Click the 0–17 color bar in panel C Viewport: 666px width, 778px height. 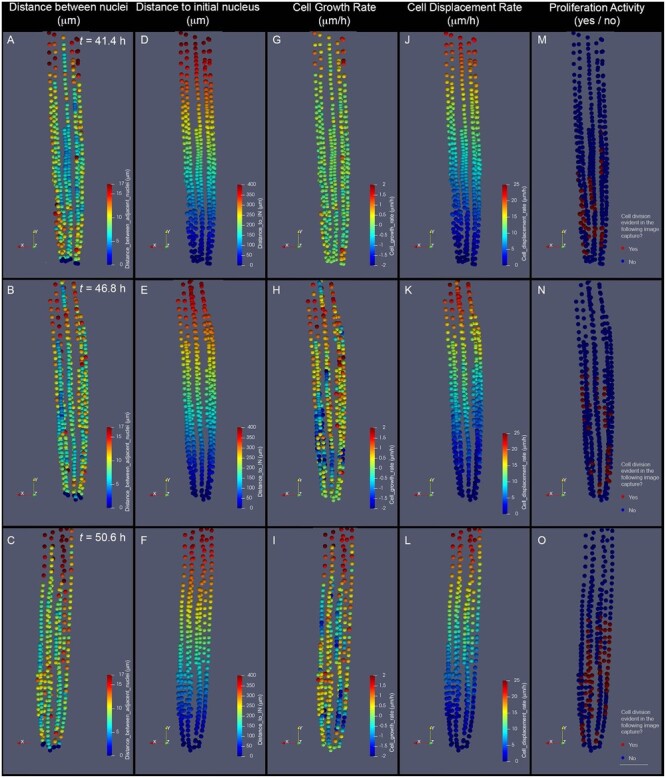109,715
